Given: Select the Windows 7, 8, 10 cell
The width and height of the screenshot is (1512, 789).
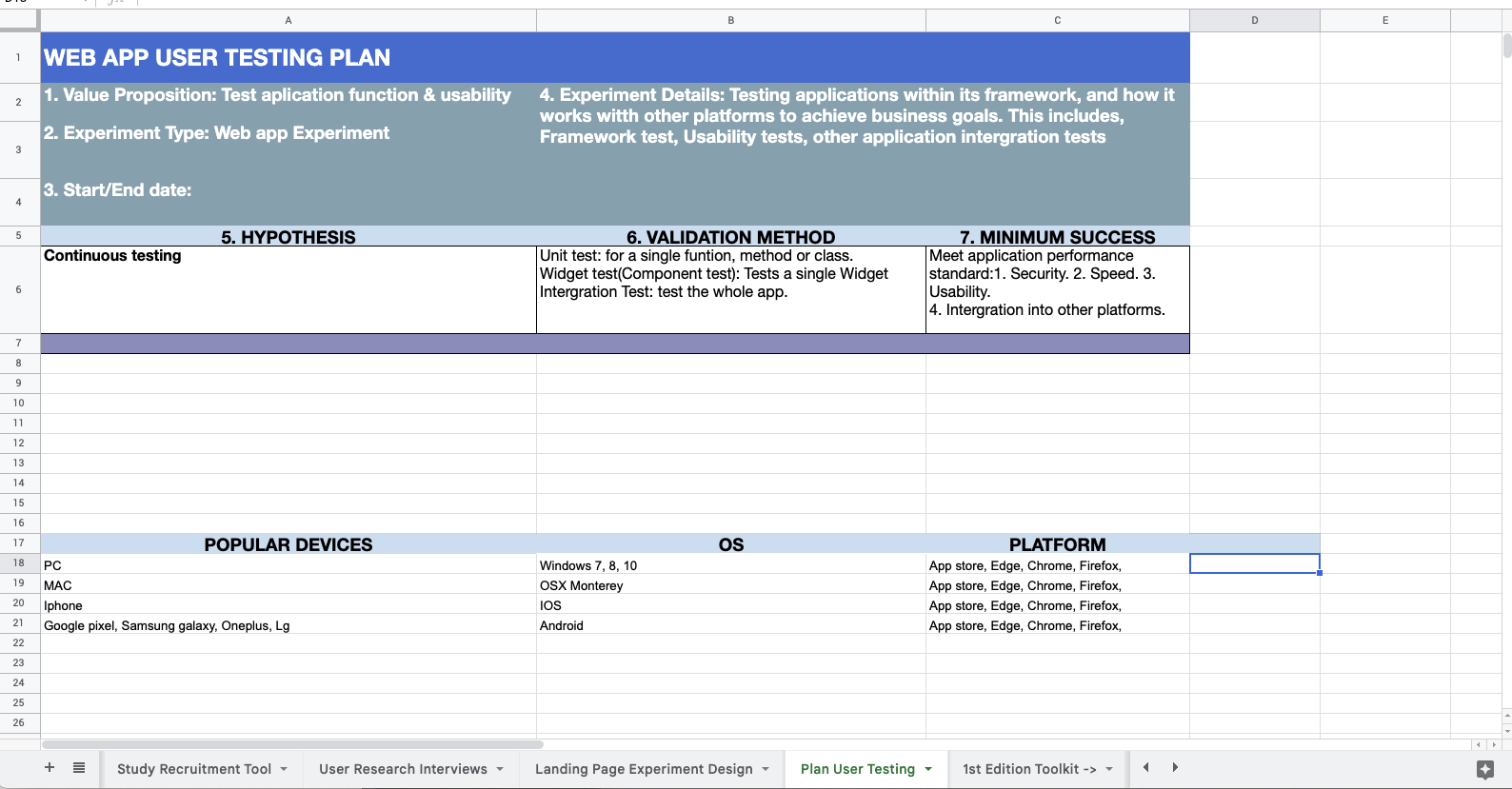Looking at the screenshot, I should pyautogui.click(x=731, y=564).
